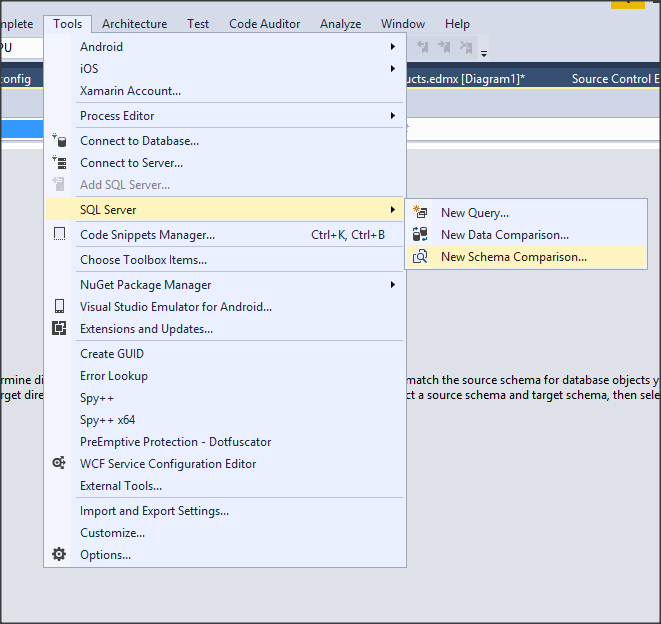Expand the NuGet Package Manager submenu arrow

point(392,285)
